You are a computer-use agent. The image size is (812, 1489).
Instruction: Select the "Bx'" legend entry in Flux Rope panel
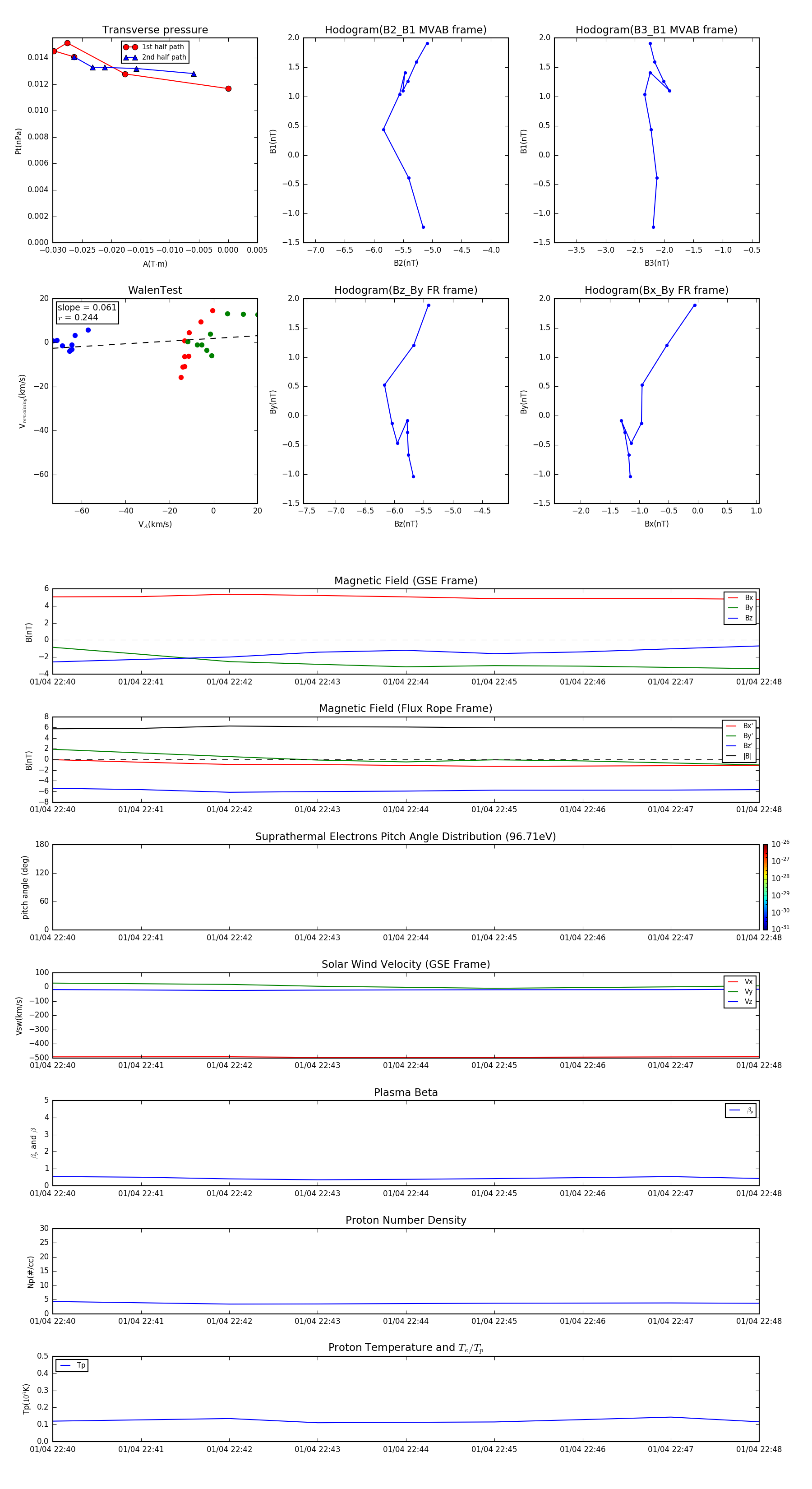[x=739, y=726]
